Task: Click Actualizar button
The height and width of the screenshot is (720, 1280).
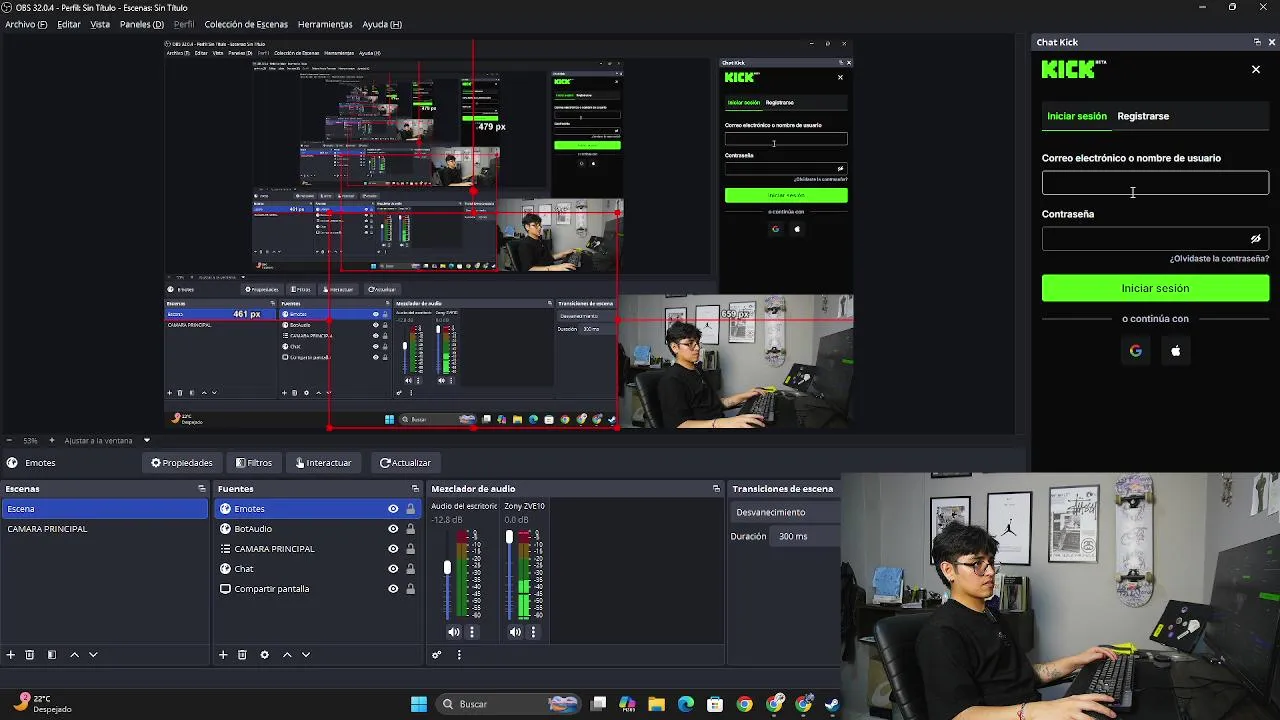Action: [405, 463]
